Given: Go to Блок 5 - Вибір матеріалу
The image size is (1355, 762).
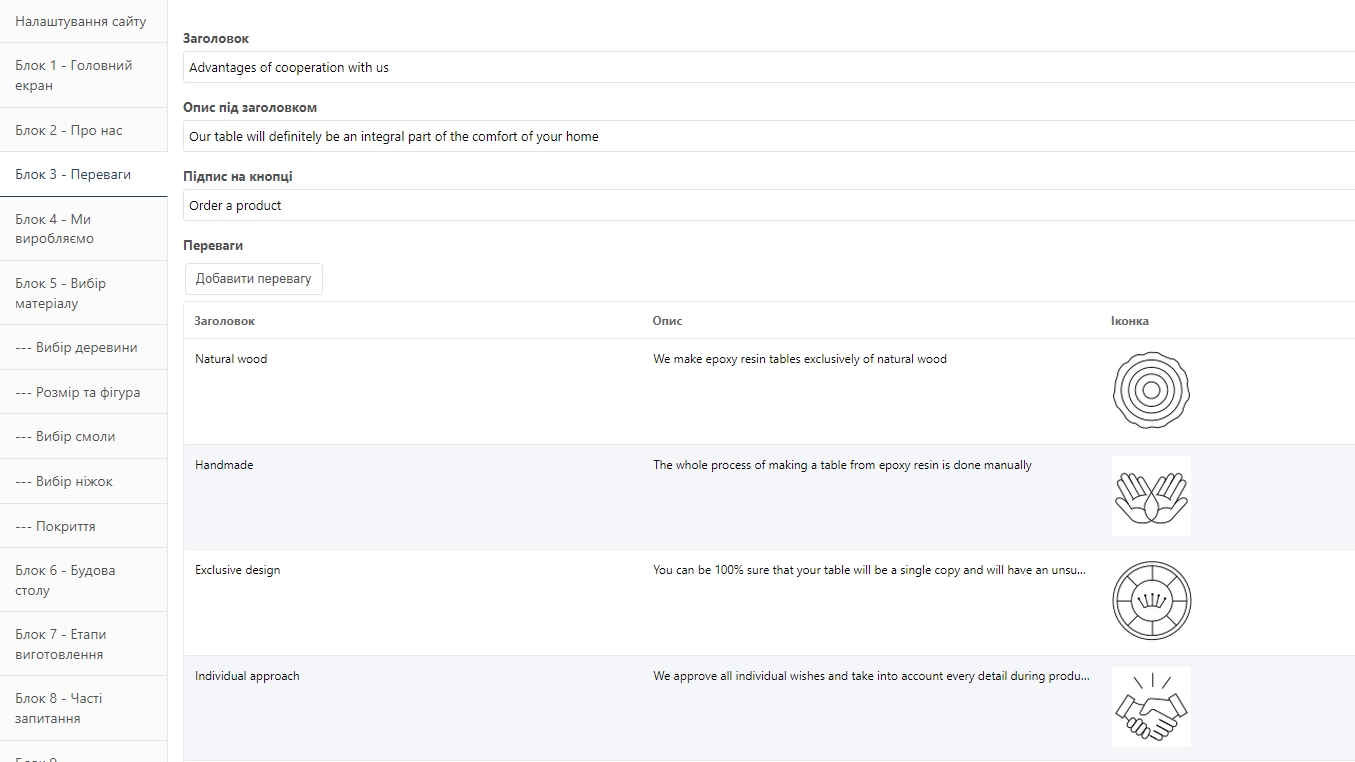Looking at the screenshot, I should [83, 293].
